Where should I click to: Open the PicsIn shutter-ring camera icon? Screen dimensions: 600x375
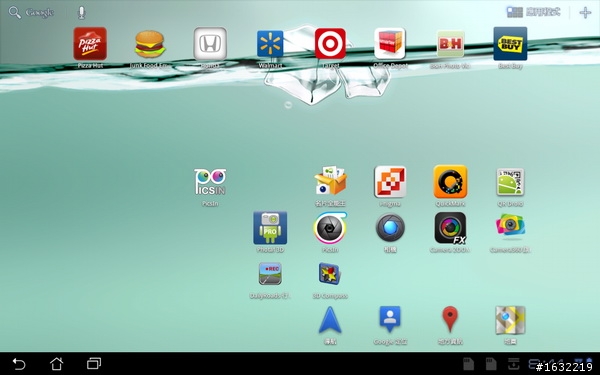point(330,228)
